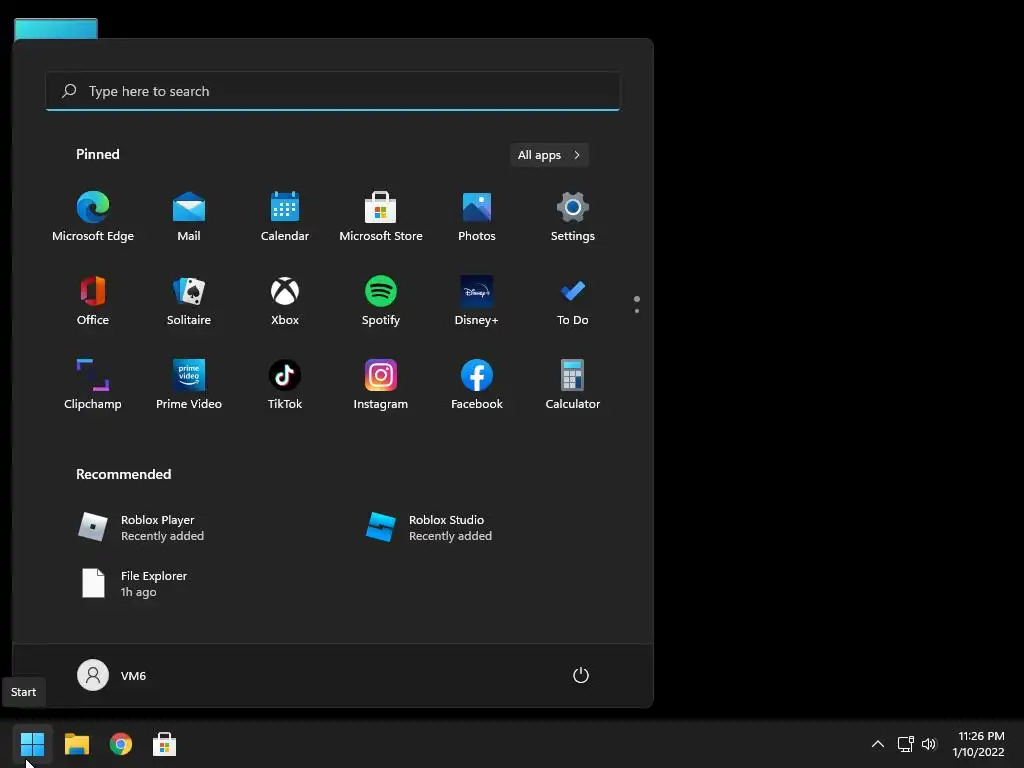
Task: Open Spotify from the Start menu
Action: [381, 301]
